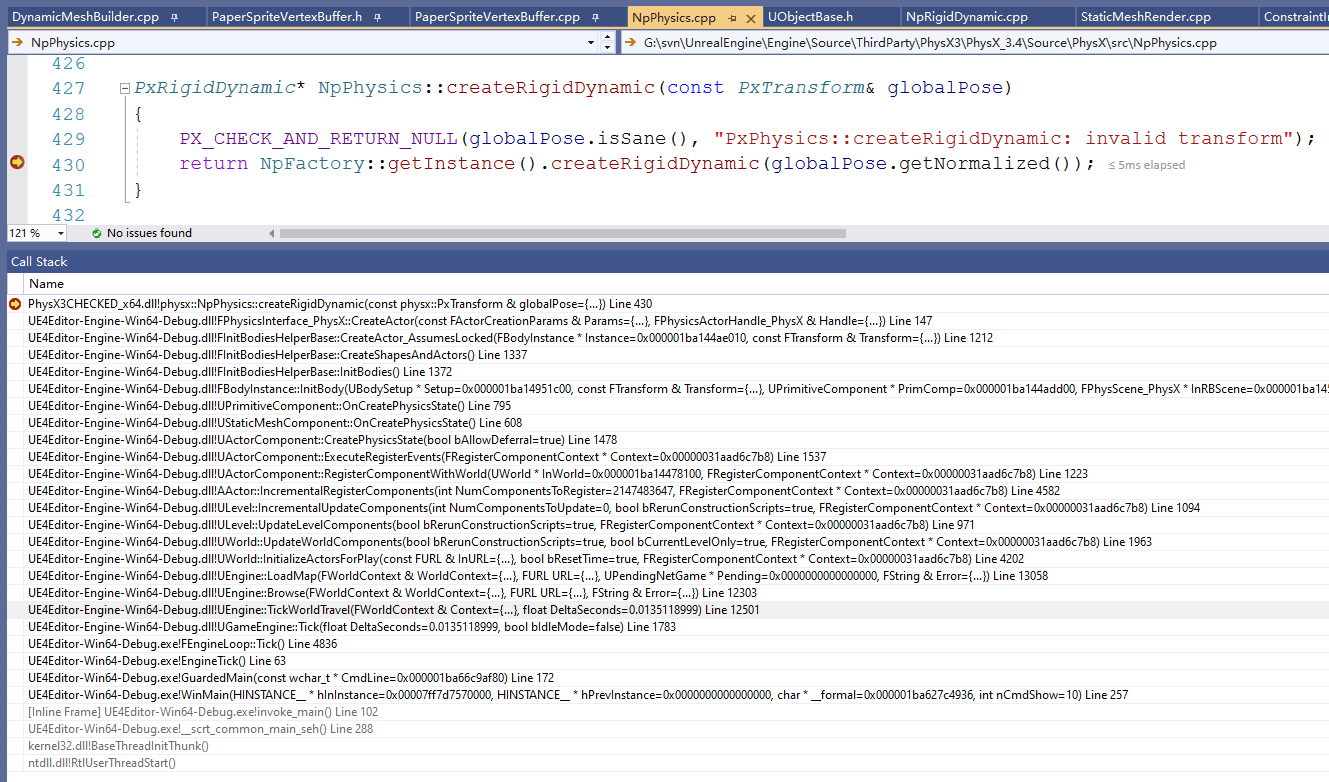Click the ≤ 5ms elapsed PerfTip
This screenshot has height=782, width=1329.
pos(1147,165)
